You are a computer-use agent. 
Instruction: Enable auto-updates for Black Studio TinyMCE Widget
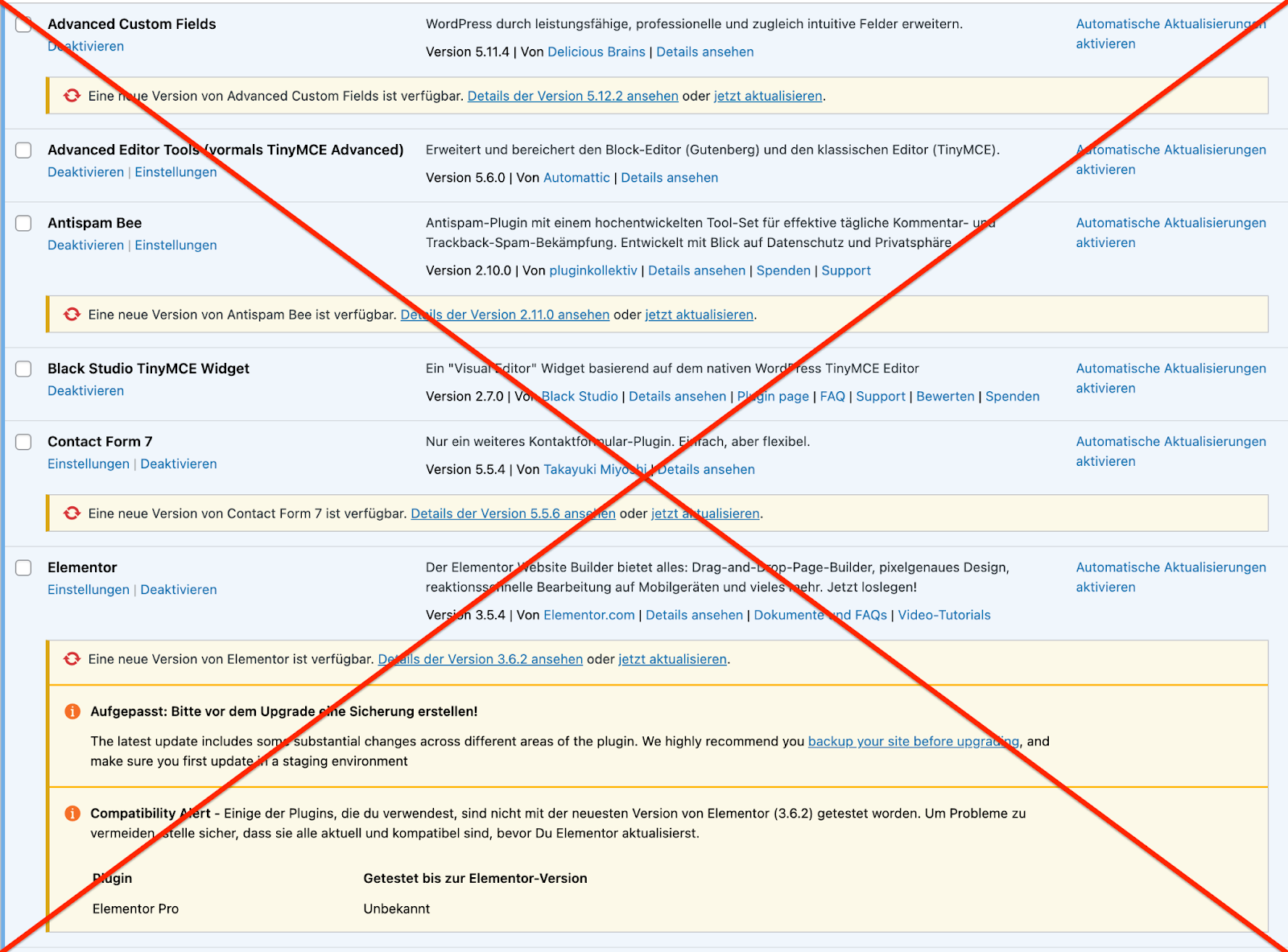(1170, 378)
